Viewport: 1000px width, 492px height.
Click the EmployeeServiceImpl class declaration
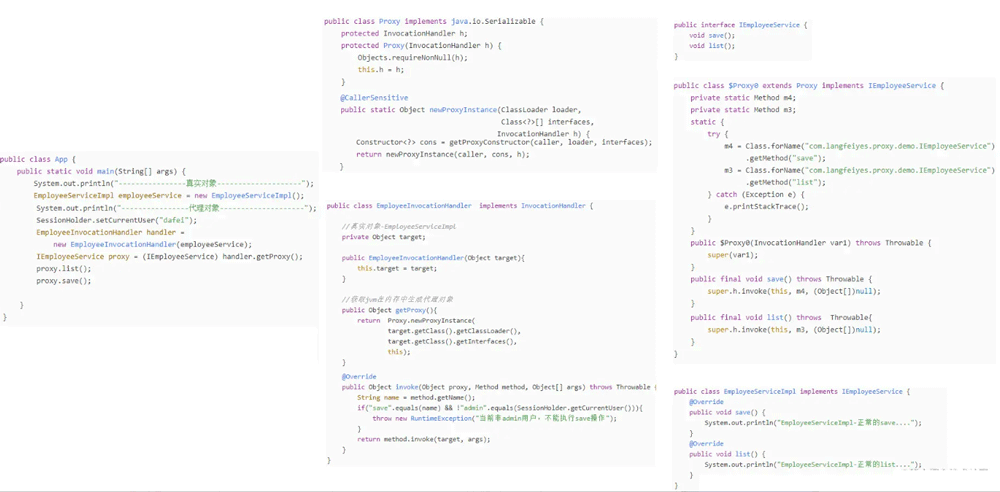pos(788,391)
